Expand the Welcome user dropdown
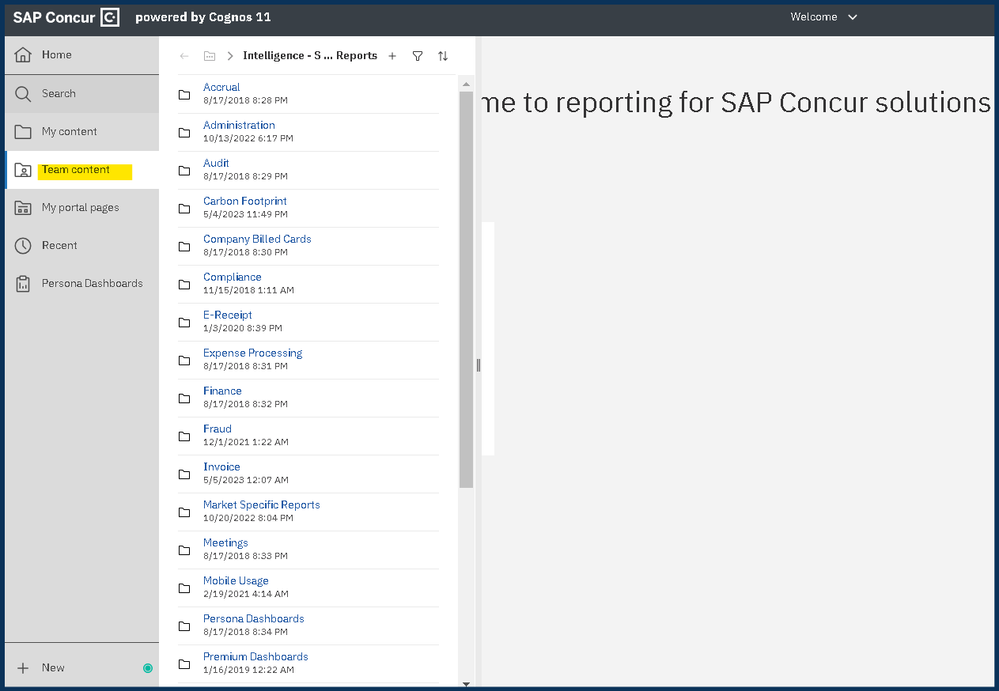999x691 pixels. (824, 17)
